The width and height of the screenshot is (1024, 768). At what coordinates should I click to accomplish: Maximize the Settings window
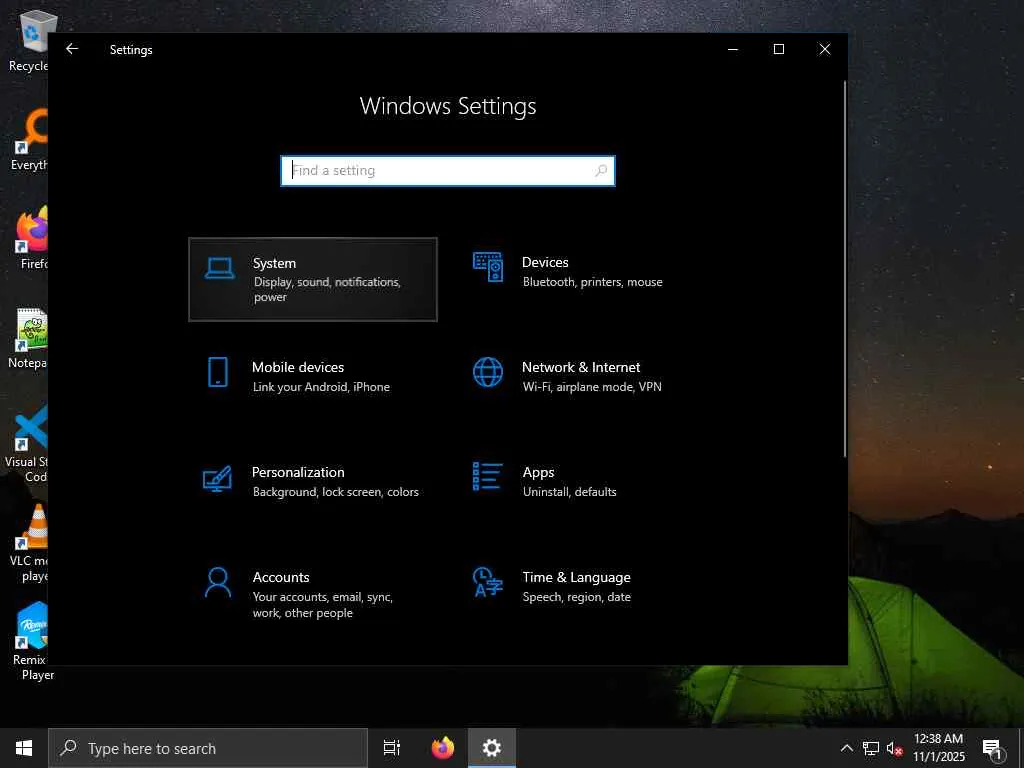778,49
